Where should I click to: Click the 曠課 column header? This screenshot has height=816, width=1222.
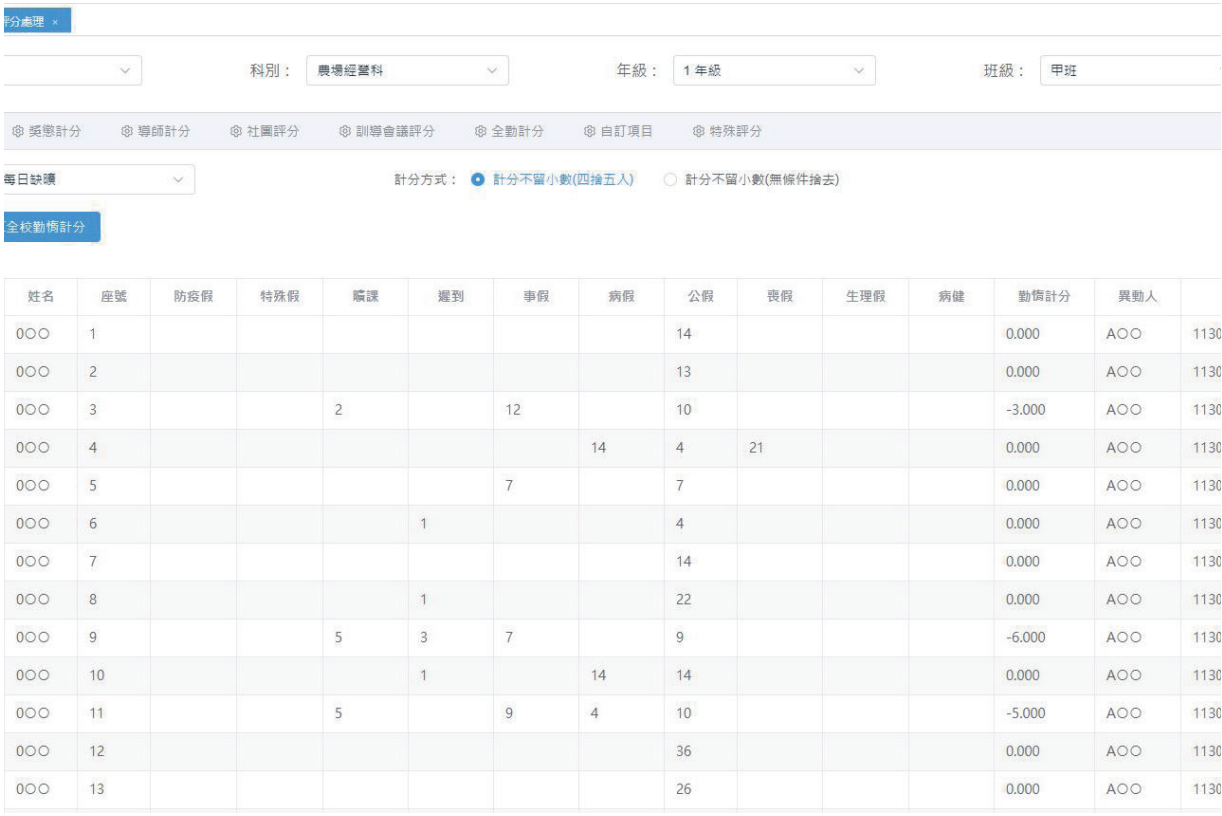point(365,297)
